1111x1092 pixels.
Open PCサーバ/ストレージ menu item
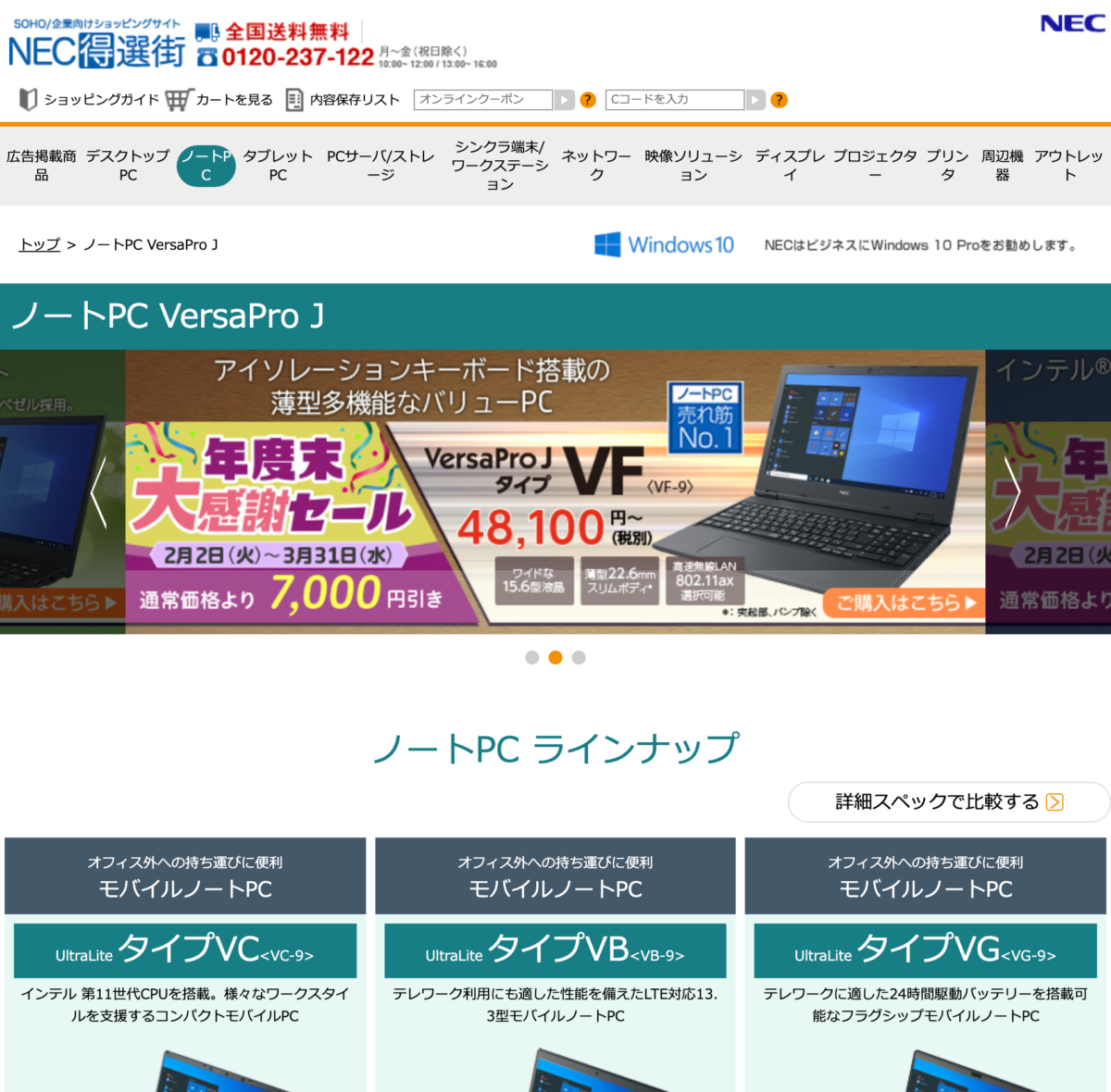pyautogui.click(x=381, y=166)
